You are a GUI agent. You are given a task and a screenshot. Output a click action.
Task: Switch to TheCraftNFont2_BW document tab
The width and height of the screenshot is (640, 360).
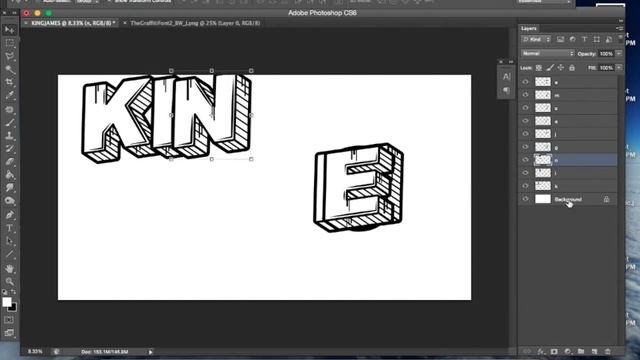tap(195, 23)
